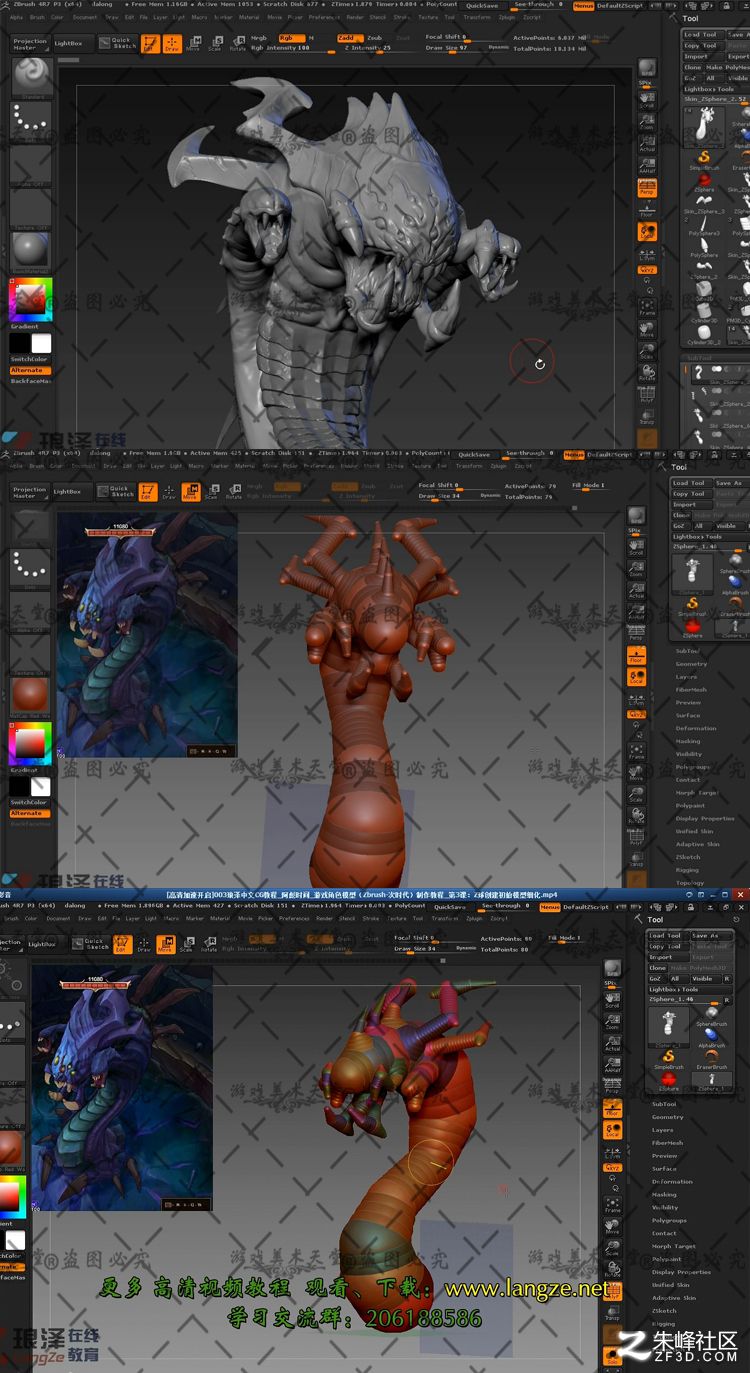Open the Zplugin menu in the top window
Viewport: 750px width, 1373px height.
tap(507, 17)
